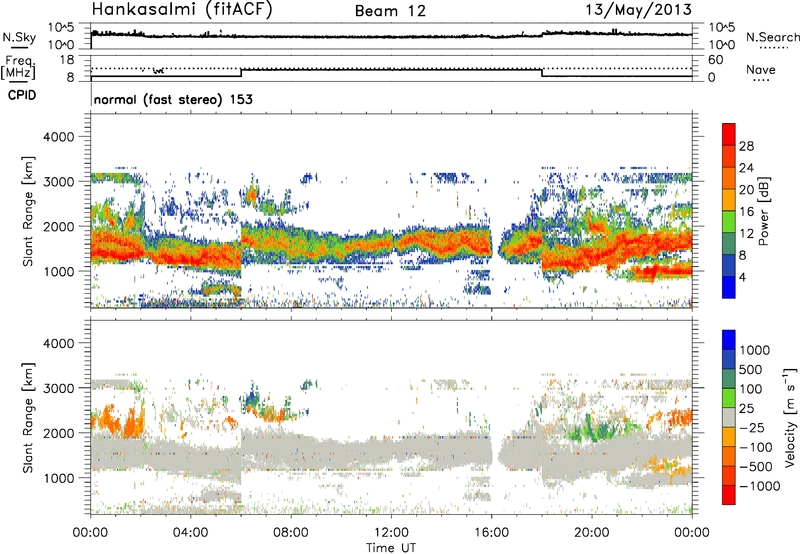Viewport: 800px width, 554px height.
Task: Pick the red bottom segment of velocity colorbar
Action: tap(729, 494)
